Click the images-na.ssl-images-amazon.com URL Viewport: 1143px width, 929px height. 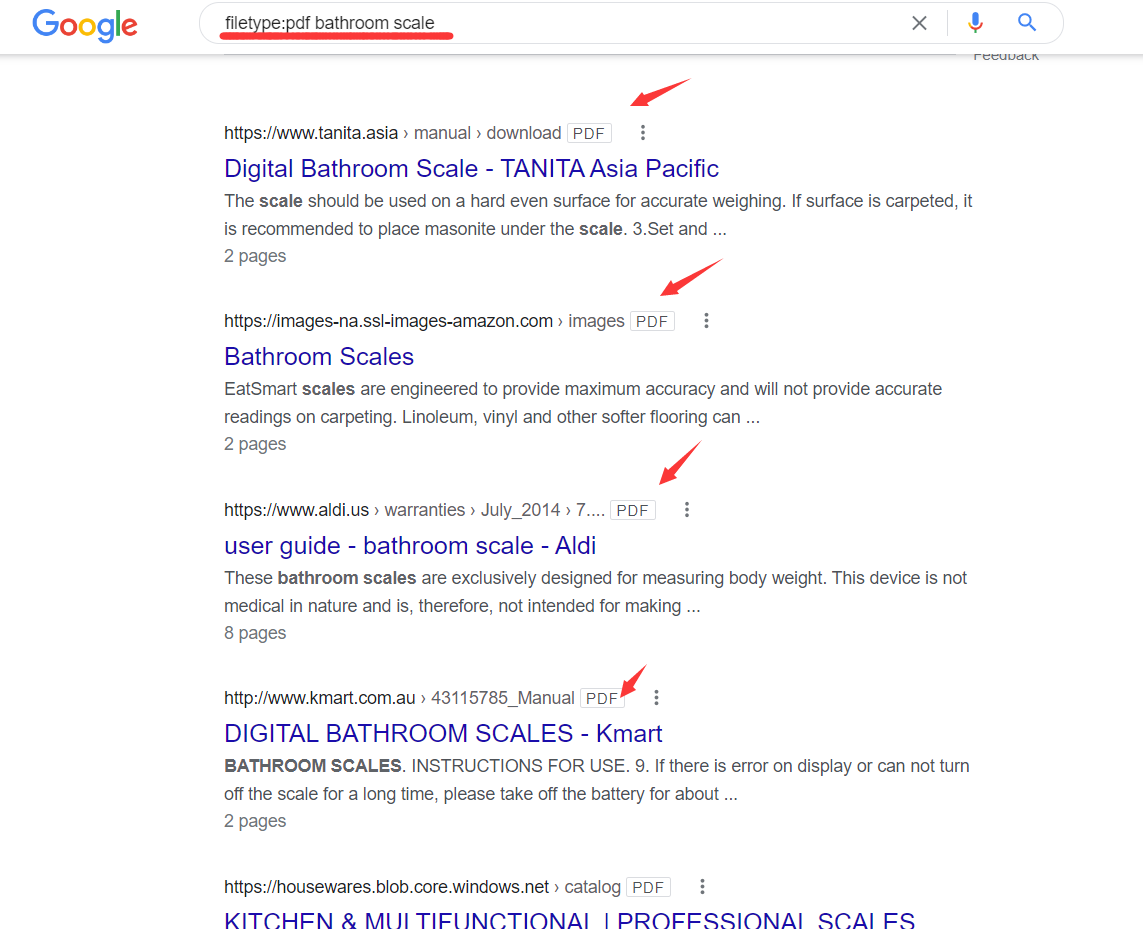[424, 321]
